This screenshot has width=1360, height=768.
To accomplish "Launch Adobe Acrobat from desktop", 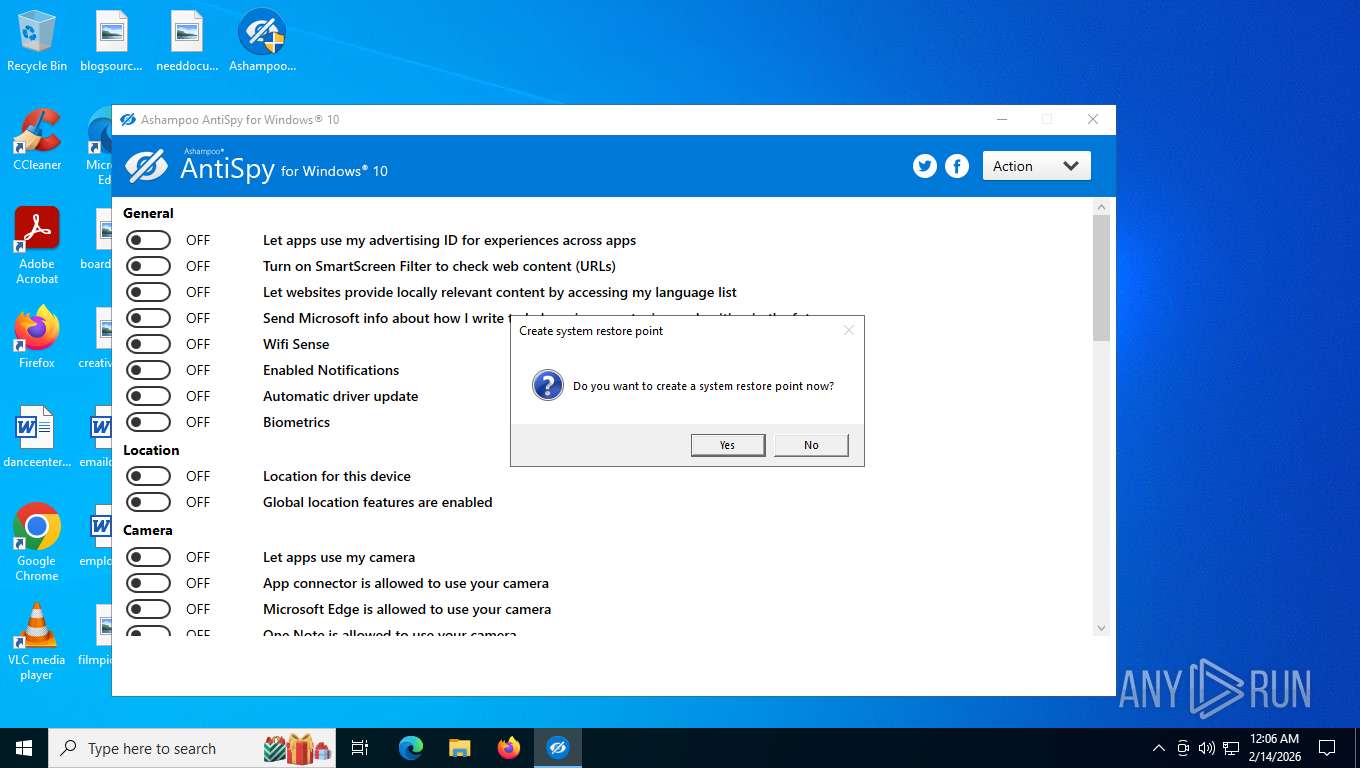I will [x=37, y=246].
